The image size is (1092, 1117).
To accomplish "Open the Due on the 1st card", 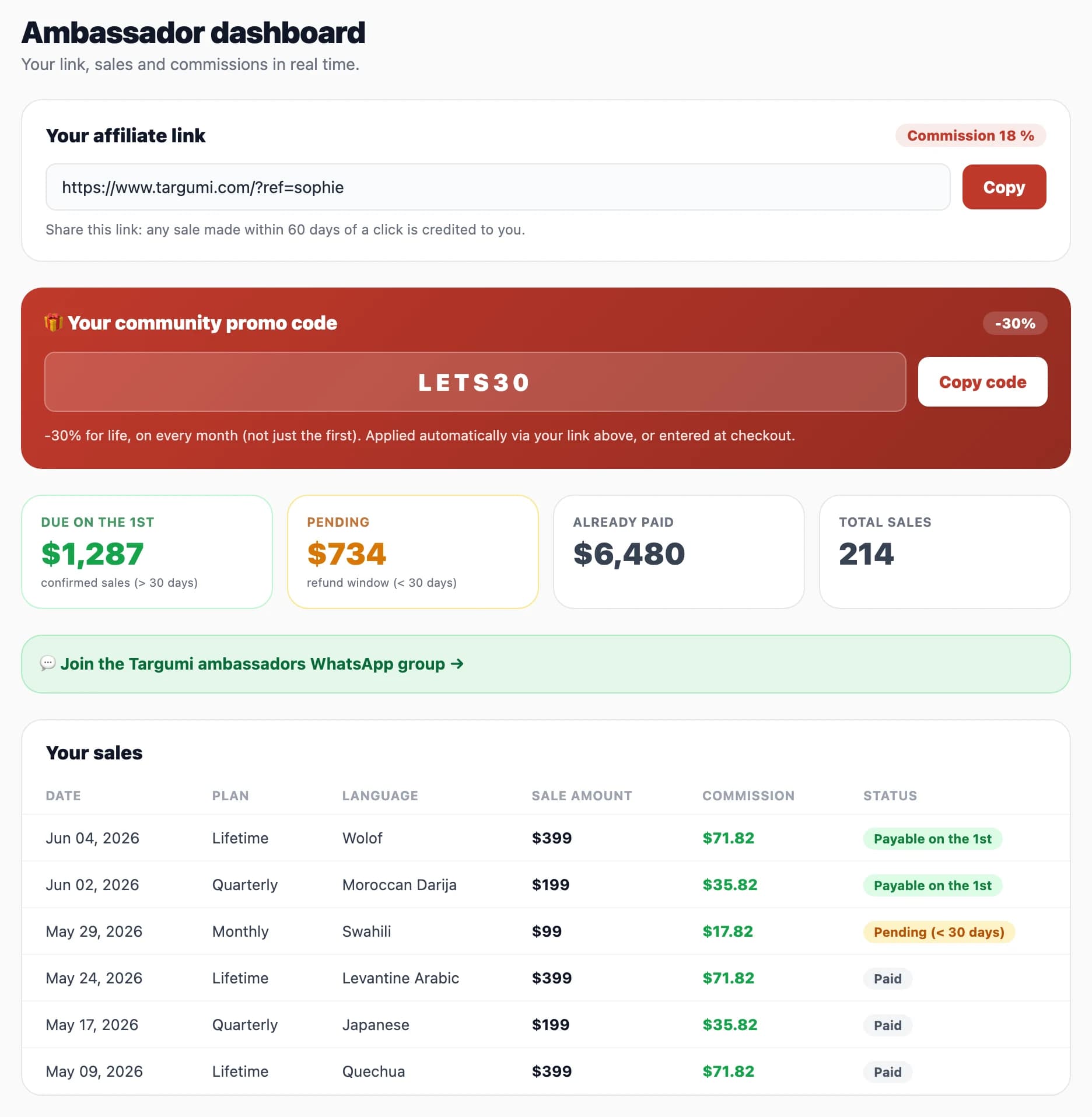I will [x=147, y=551].
